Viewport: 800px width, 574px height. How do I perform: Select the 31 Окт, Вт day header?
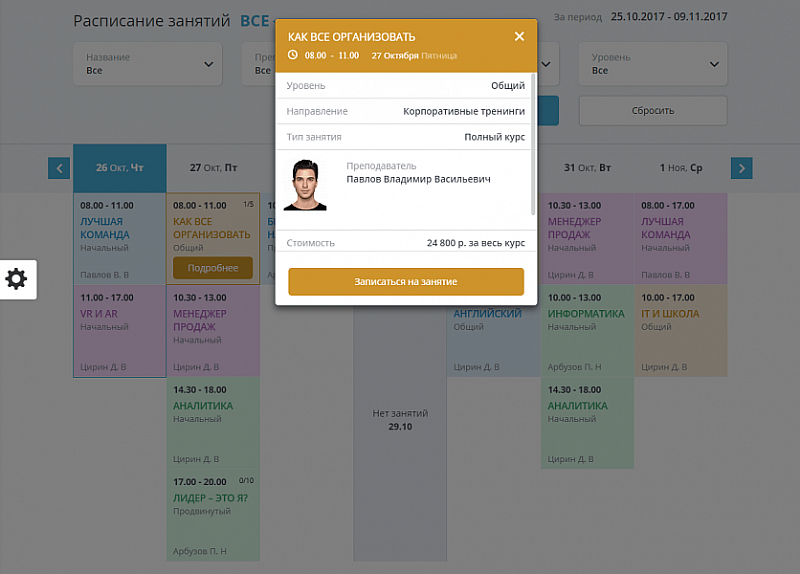point(587,168)
